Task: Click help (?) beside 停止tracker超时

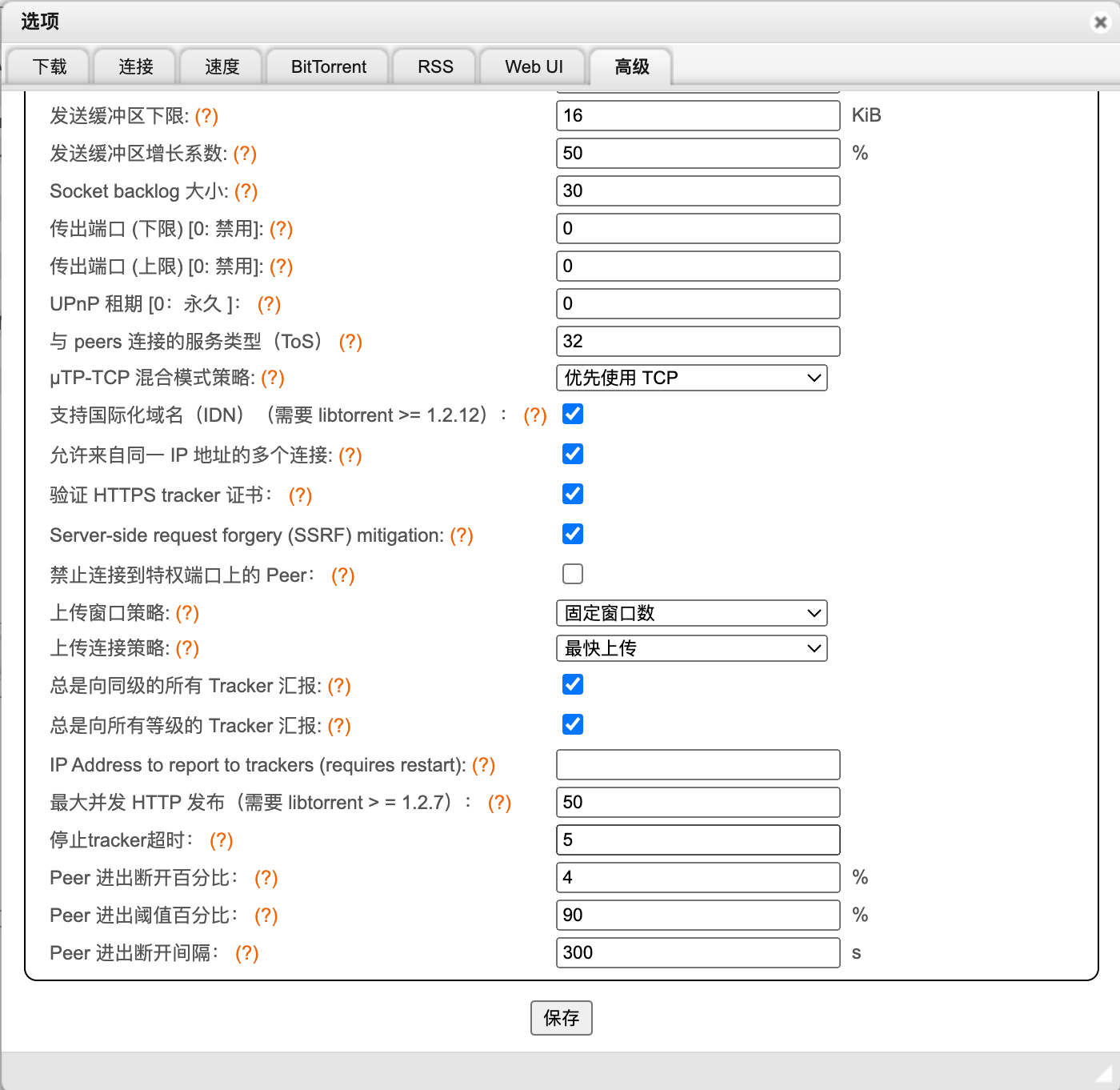Action: point(221,840)
